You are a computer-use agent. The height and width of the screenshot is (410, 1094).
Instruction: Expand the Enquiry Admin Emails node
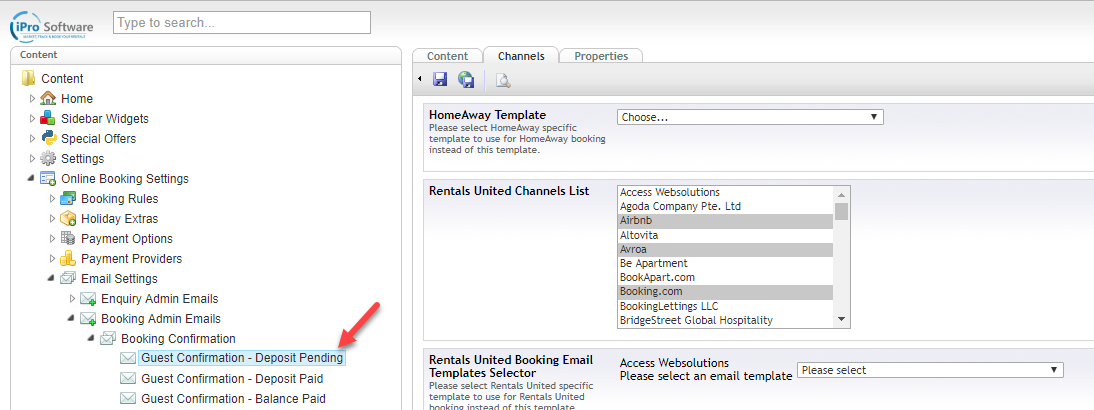[x=73, y=298]
